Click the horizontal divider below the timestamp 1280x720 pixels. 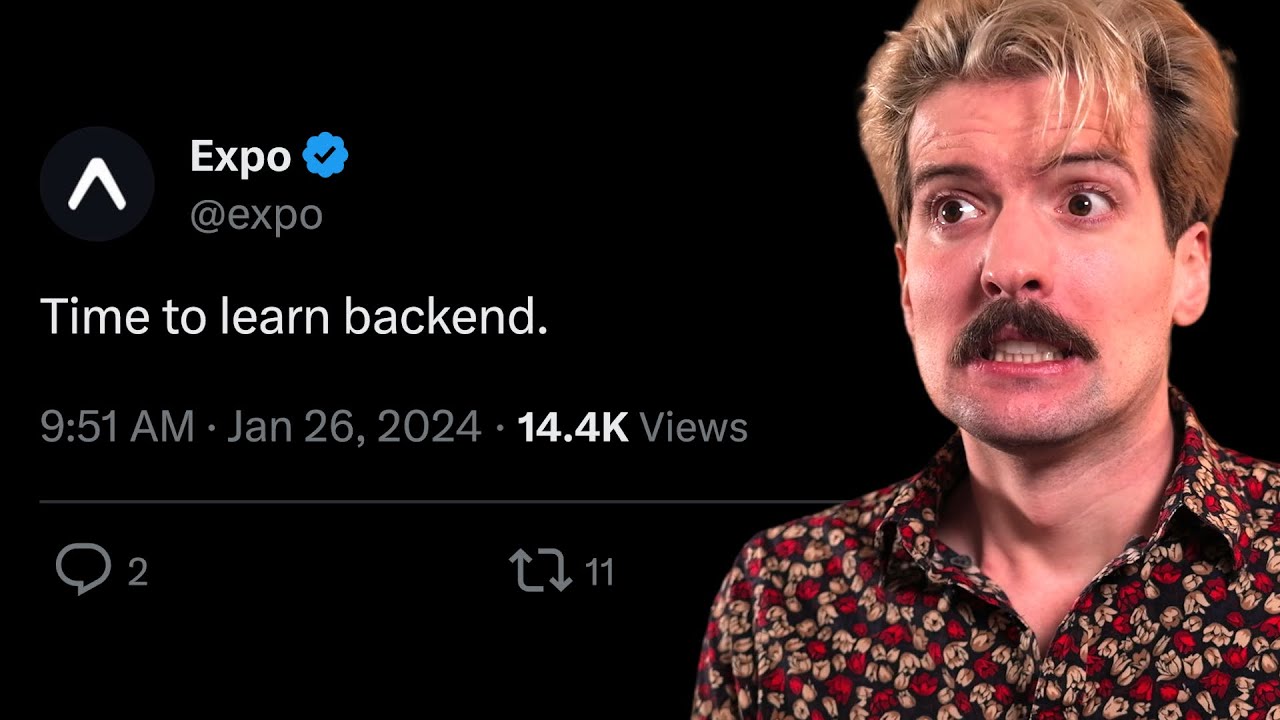pyautogui.click(x=440, y=501)
